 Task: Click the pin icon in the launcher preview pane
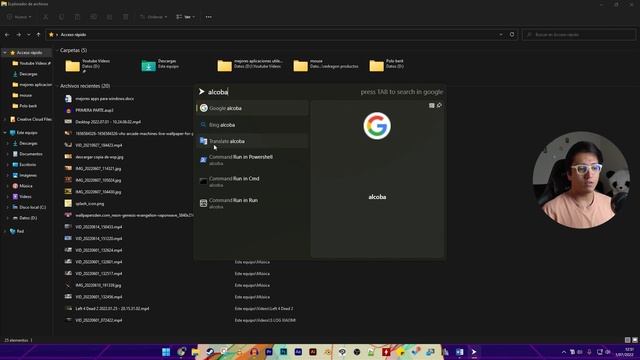pyautogui.click(x=439, y=105)
